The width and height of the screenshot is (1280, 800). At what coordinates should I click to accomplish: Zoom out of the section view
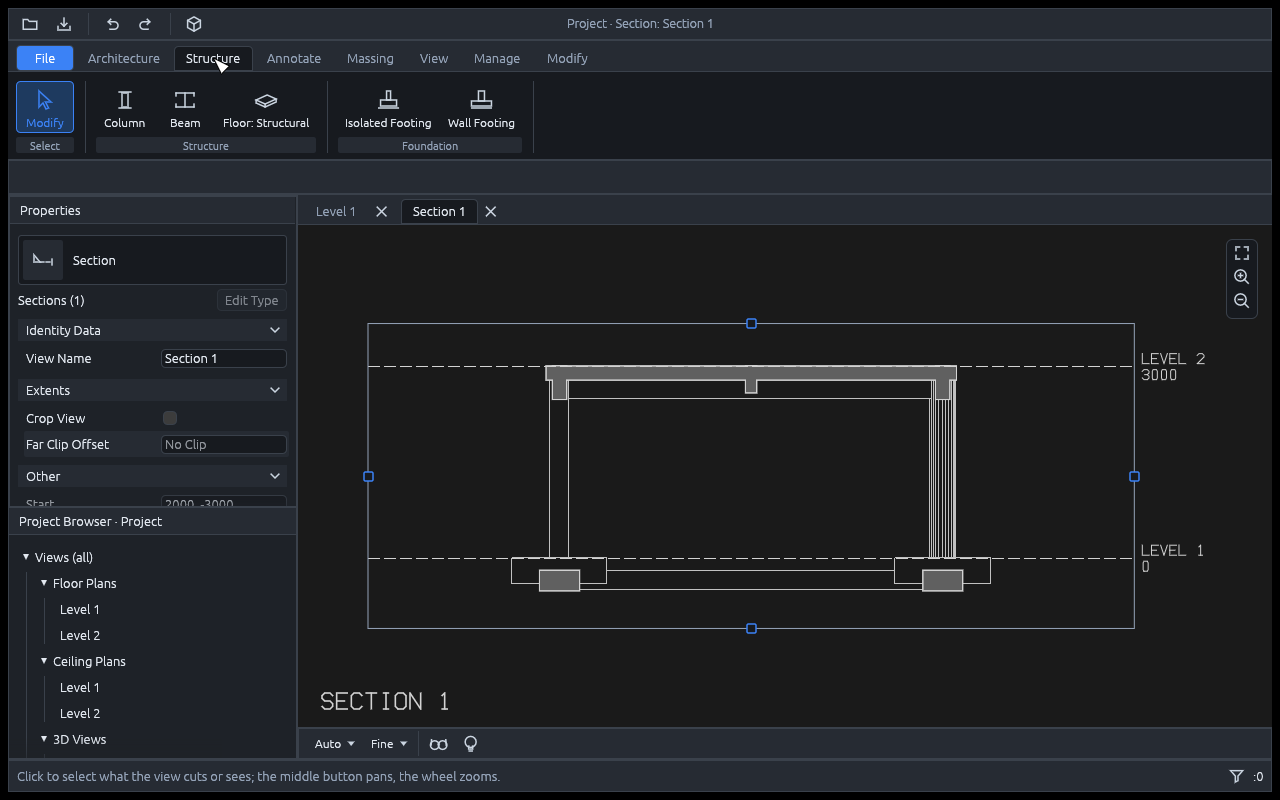[1242, 301]
